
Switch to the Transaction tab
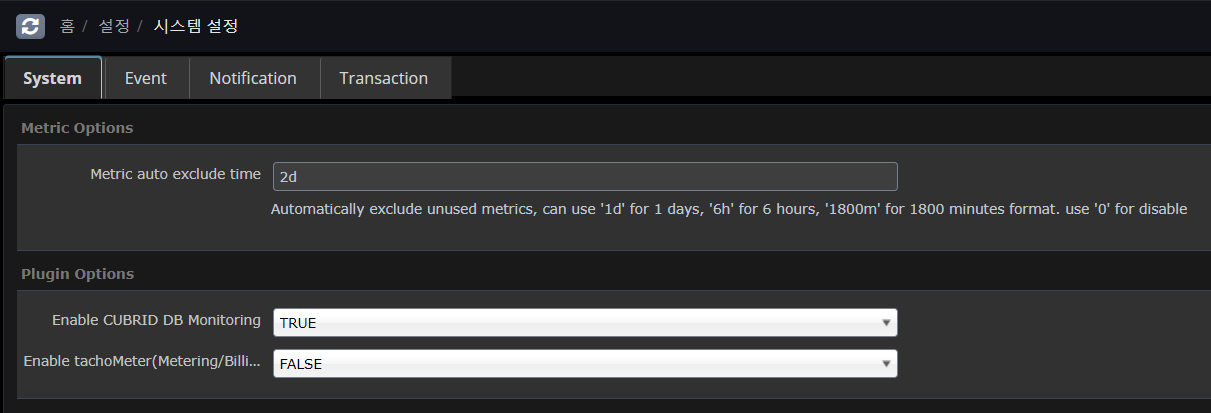tap(383, 78)
